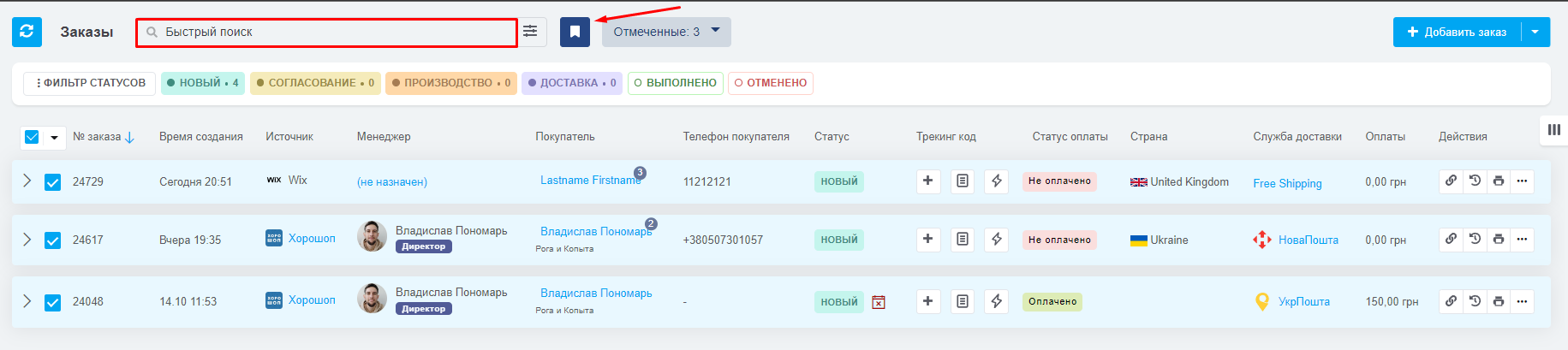Expand order 24048 row chevron

point(27,301)
